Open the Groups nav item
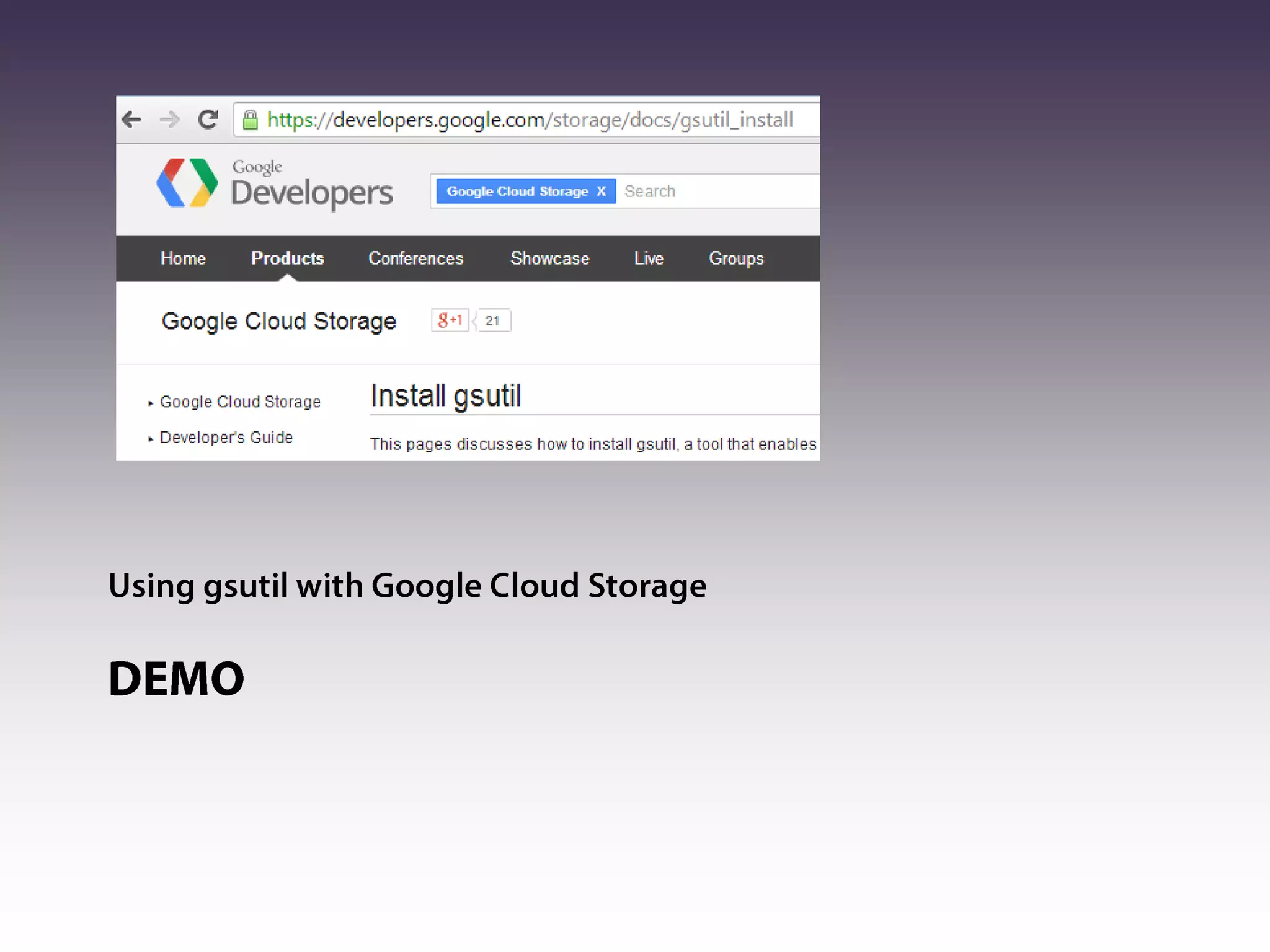1270x952 pixels. (736, 258)
